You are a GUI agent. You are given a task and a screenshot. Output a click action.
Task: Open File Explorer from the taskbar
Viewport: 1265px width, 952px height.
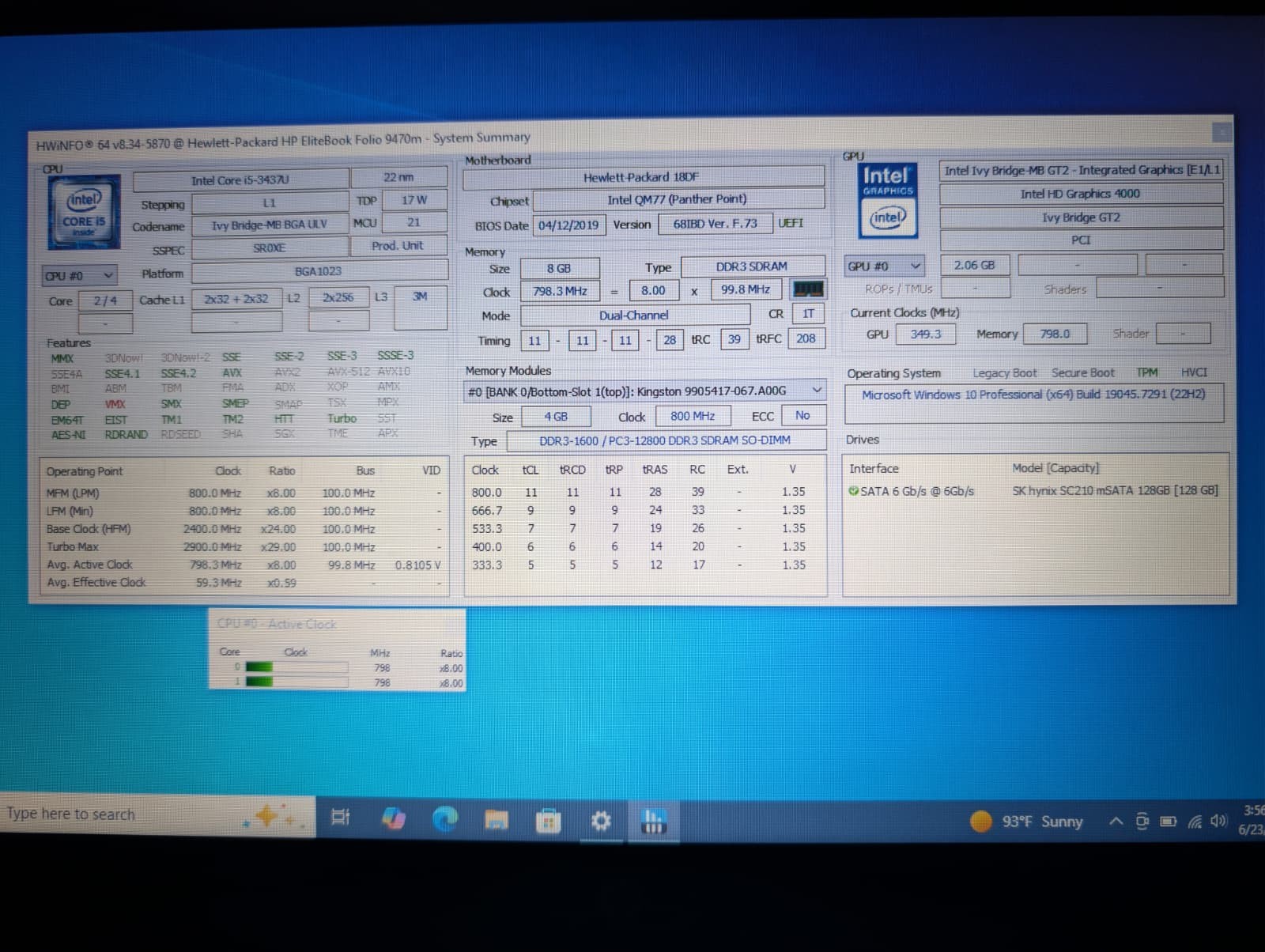click(x=497, y=820)
